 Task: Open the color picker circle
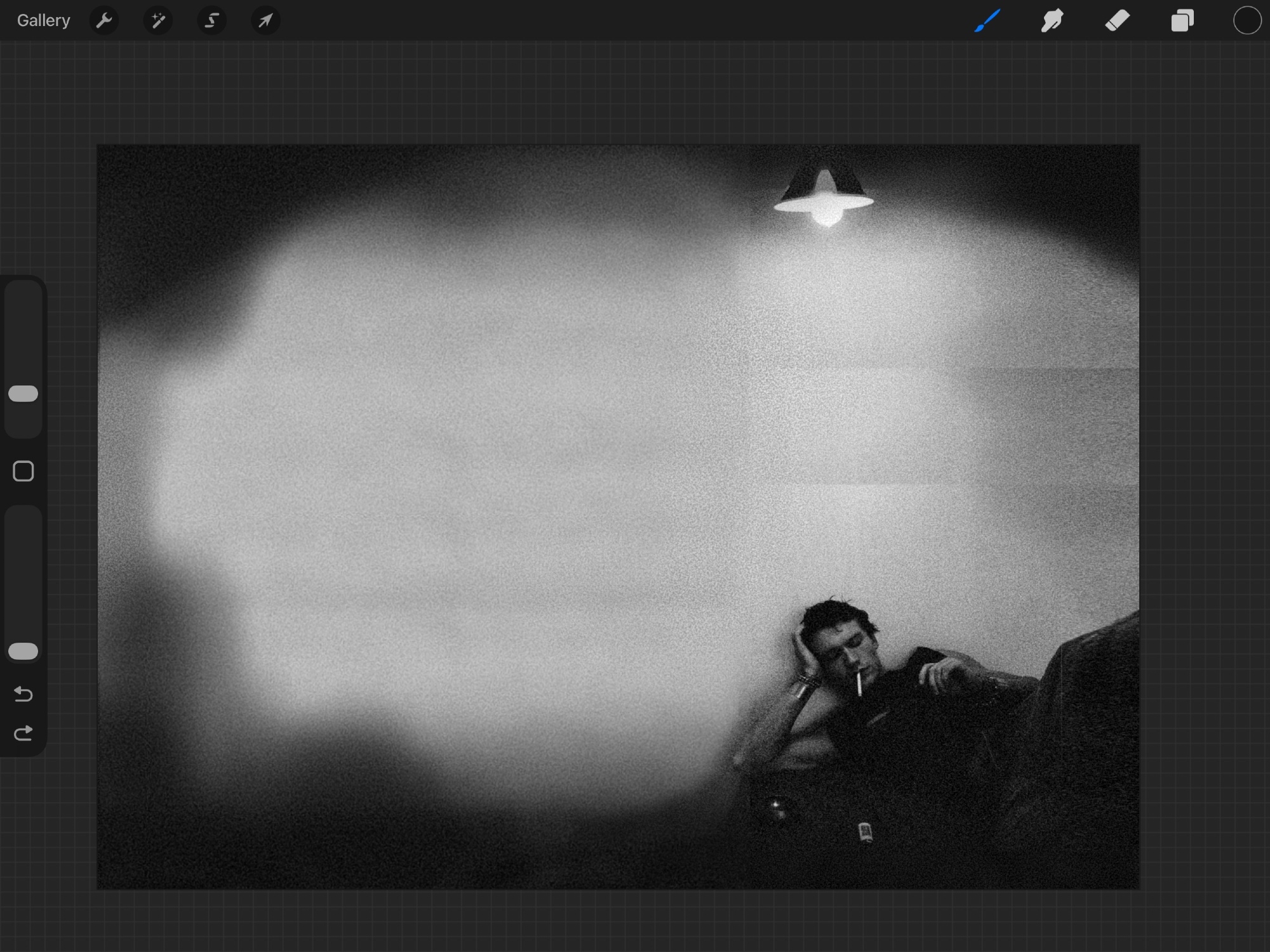pyautogui.click(x=1247, y=21)
